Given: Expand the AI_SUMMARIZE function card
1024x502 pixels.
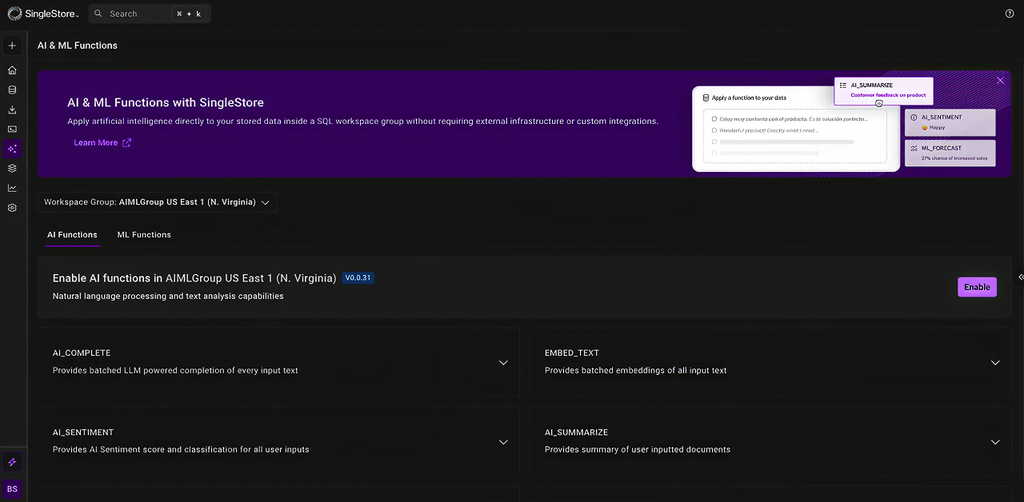Looking at the screenshot, I should (x=995, y=442).
